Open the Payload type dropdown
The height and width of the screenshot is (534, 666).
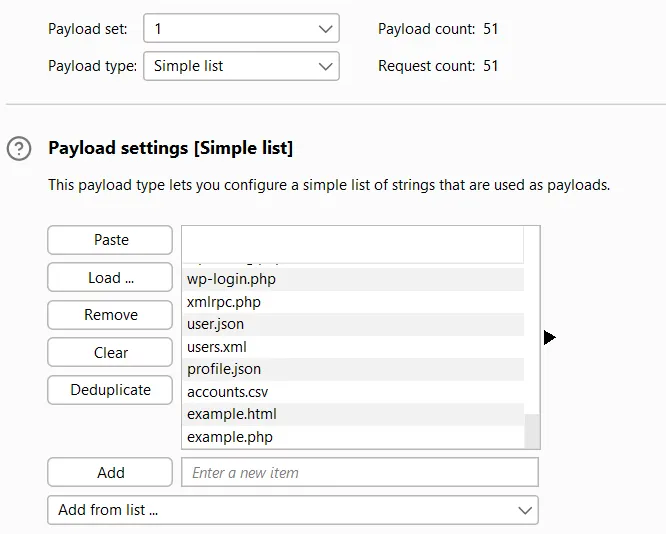click(x=241, y=66)
